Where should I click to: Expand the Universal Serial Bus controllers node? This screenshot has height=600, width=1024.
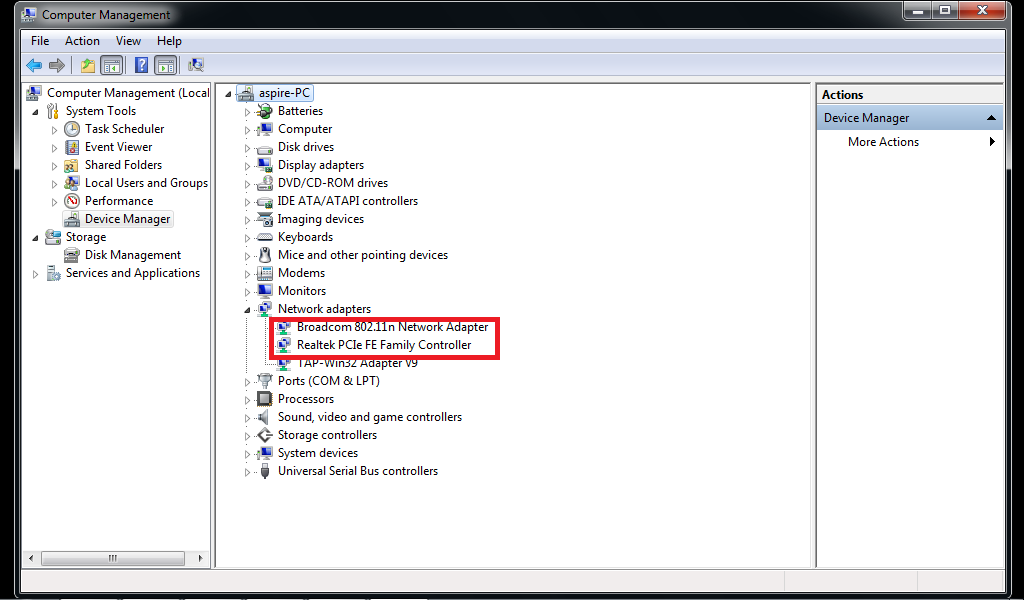click(247, 470)
